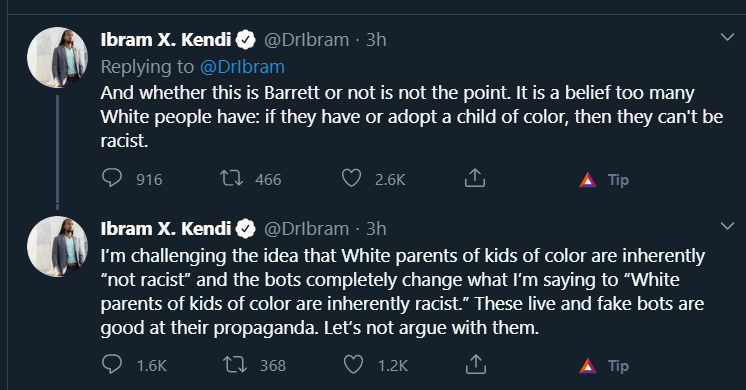Click the first tweet's profile avatar
This screenshot has height=390, width=746.
coord(57,58)
